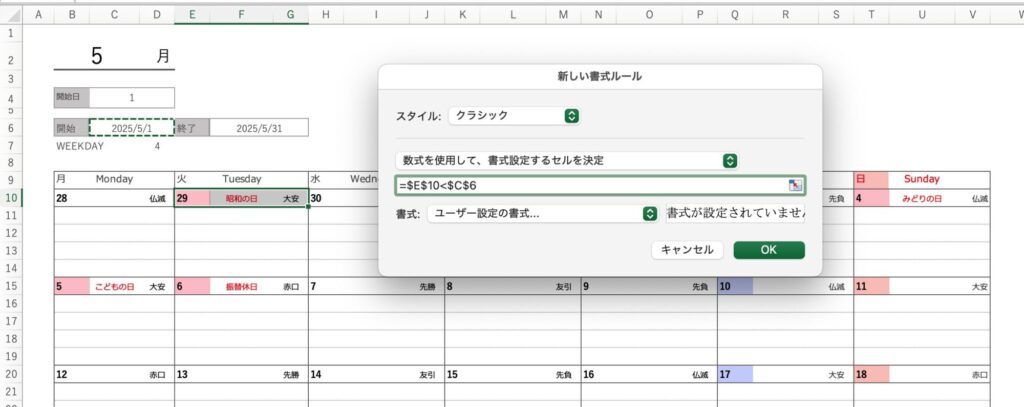Click the キャンセル button
Screen dimensions: 1024x407
[688, 250]
